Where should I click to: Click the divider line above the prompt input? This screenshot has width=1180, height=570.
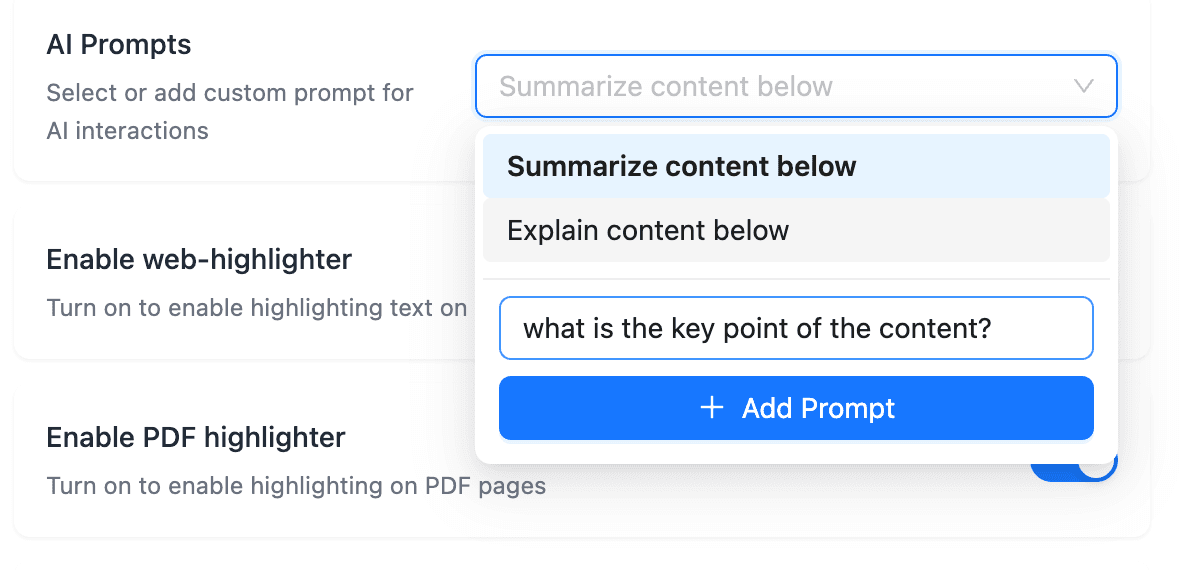click(x=796, y=279)
